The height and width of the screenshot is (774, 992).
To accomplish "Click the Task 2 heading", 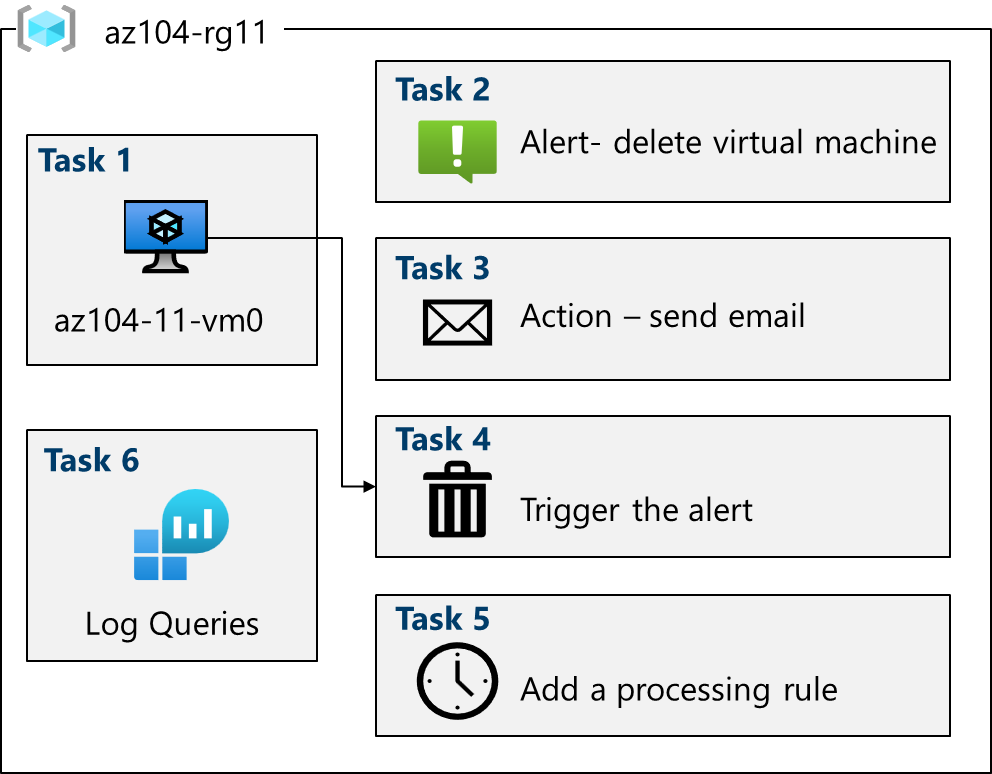I will [443, 90].
